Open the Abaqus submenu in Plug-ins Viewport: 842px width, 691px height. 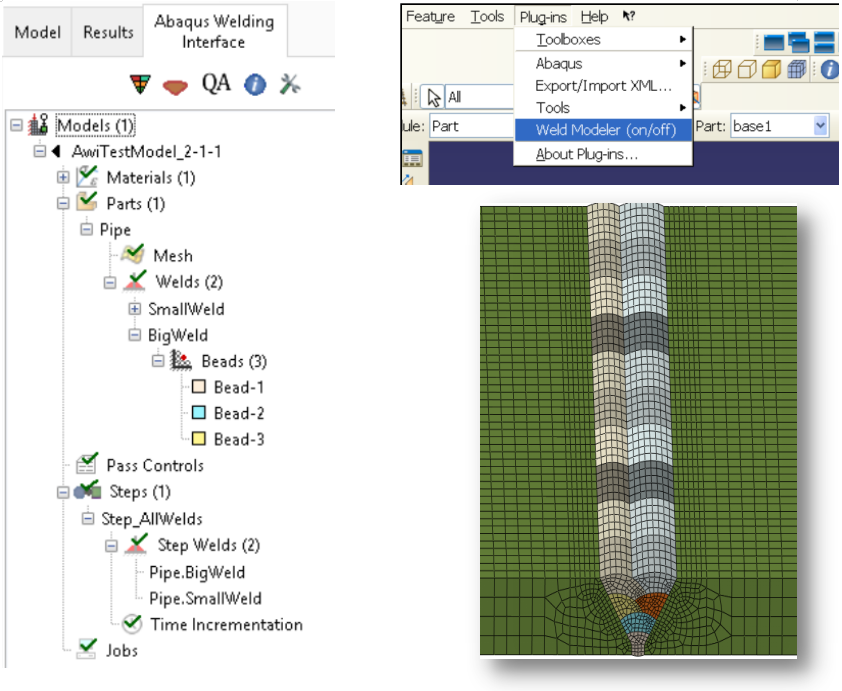[603, 63]
